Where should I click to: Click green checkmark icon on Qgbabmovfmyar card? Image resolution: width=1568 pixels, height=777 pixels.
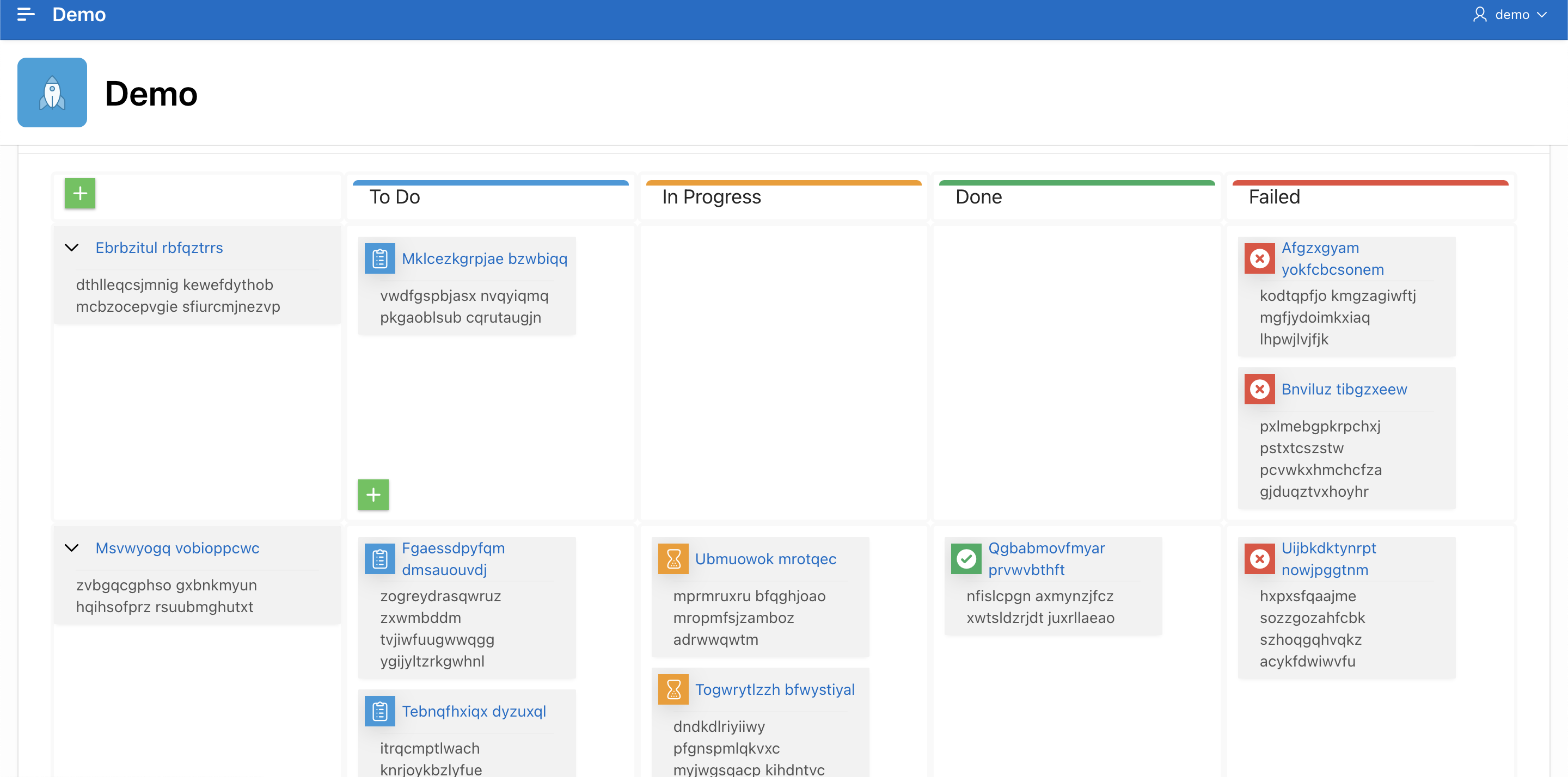(x=966, y=559)
